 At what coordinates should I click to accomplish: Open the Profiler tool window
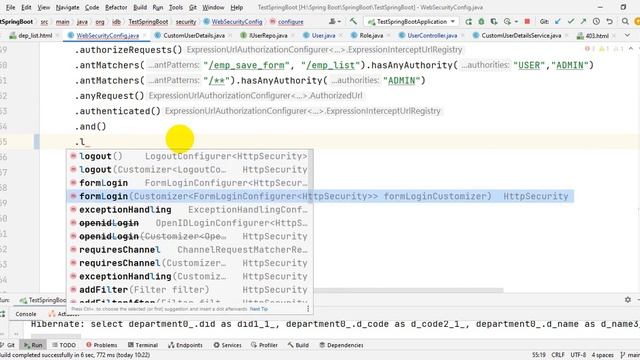(264, 345)
